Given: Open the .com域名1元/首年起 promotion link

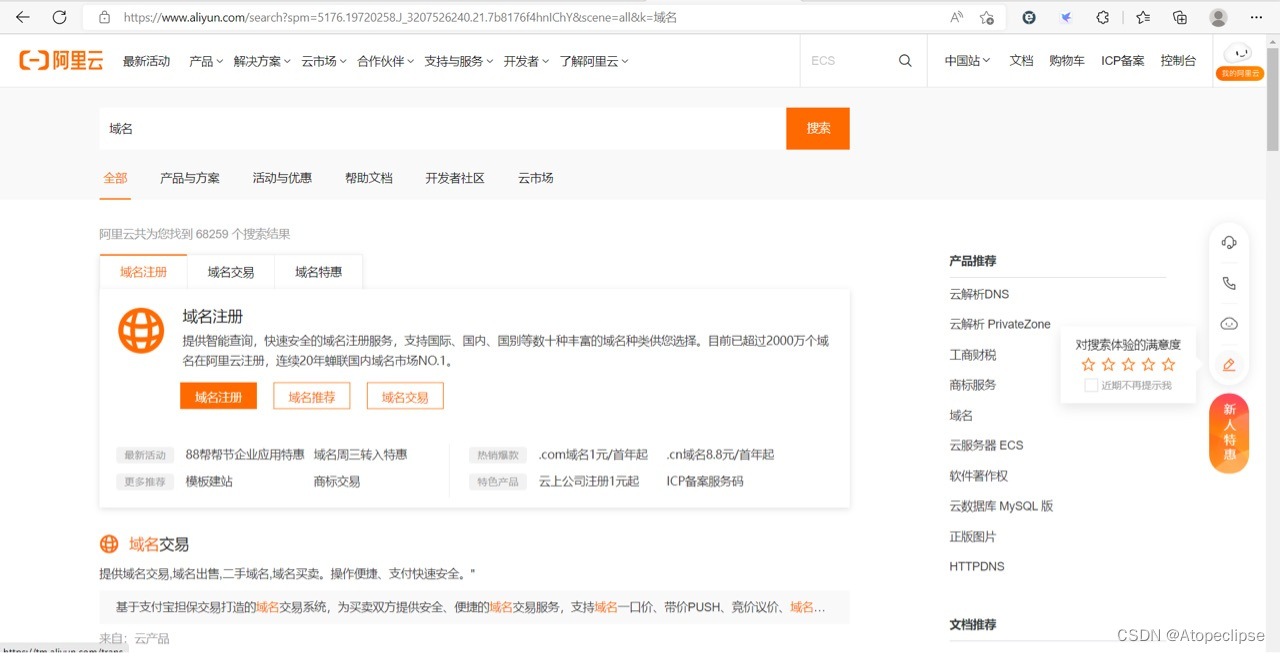Looking at the screenshot, I should click(593, 454).
